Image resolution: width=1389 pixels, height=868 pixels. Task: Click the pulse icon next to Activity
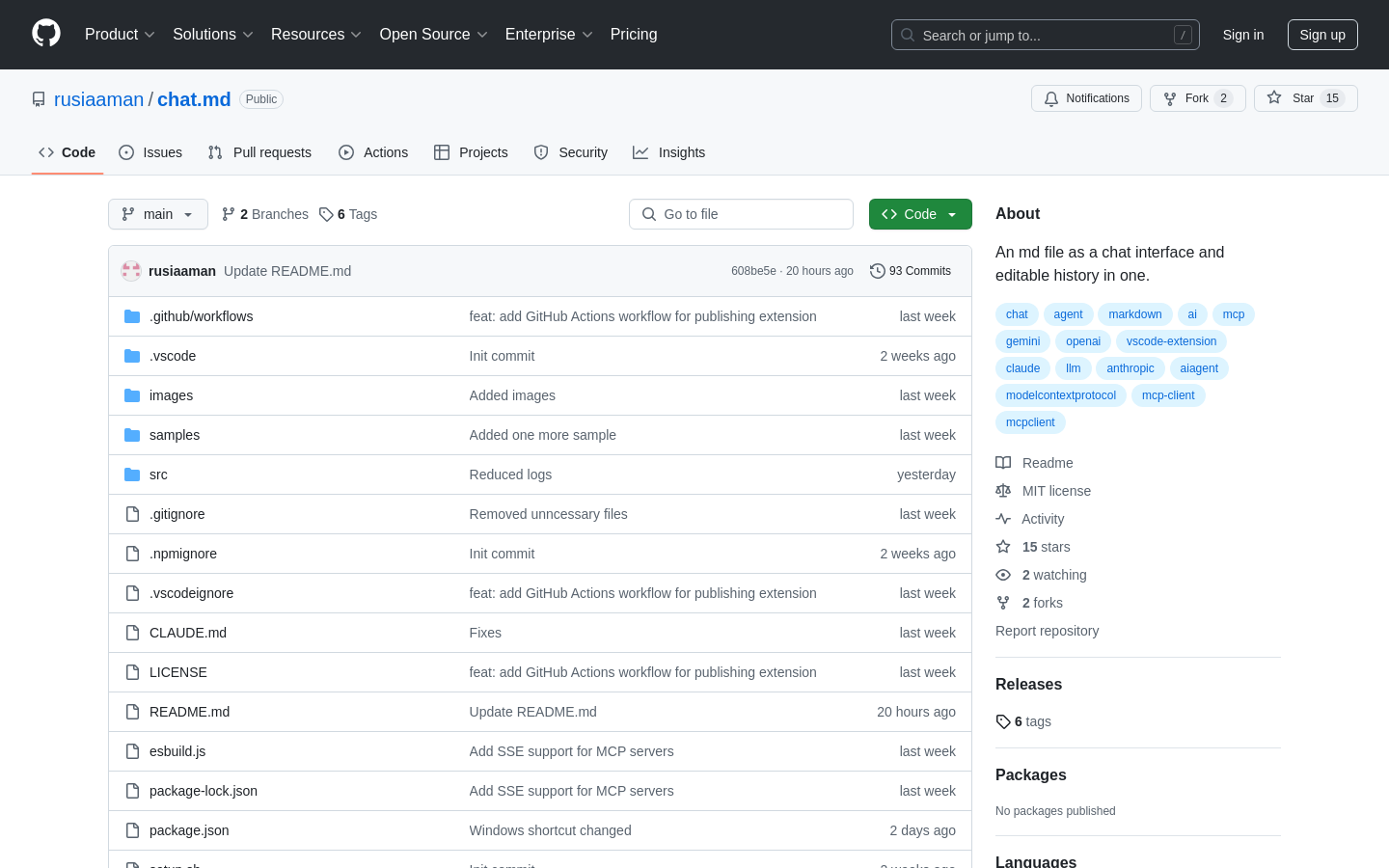1003,519
